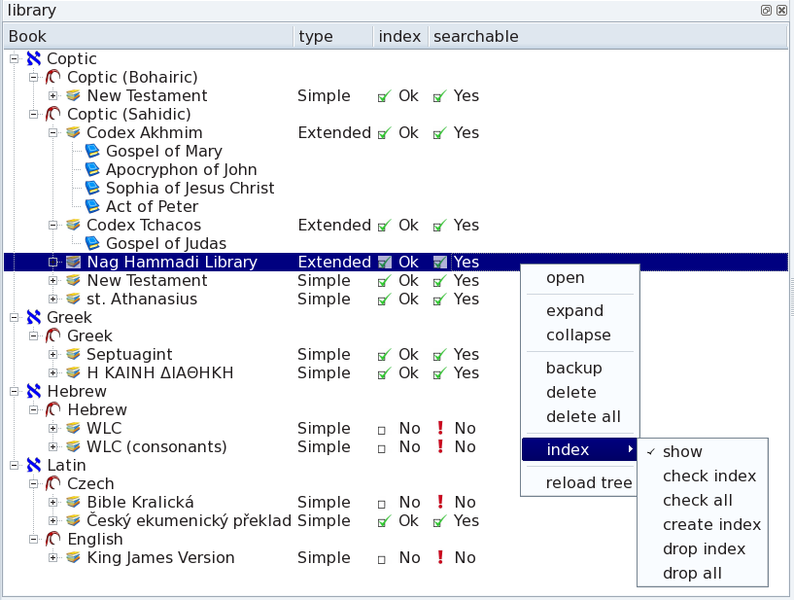
Task: Click the 'Book' column header
Action: tap(28, 37)
